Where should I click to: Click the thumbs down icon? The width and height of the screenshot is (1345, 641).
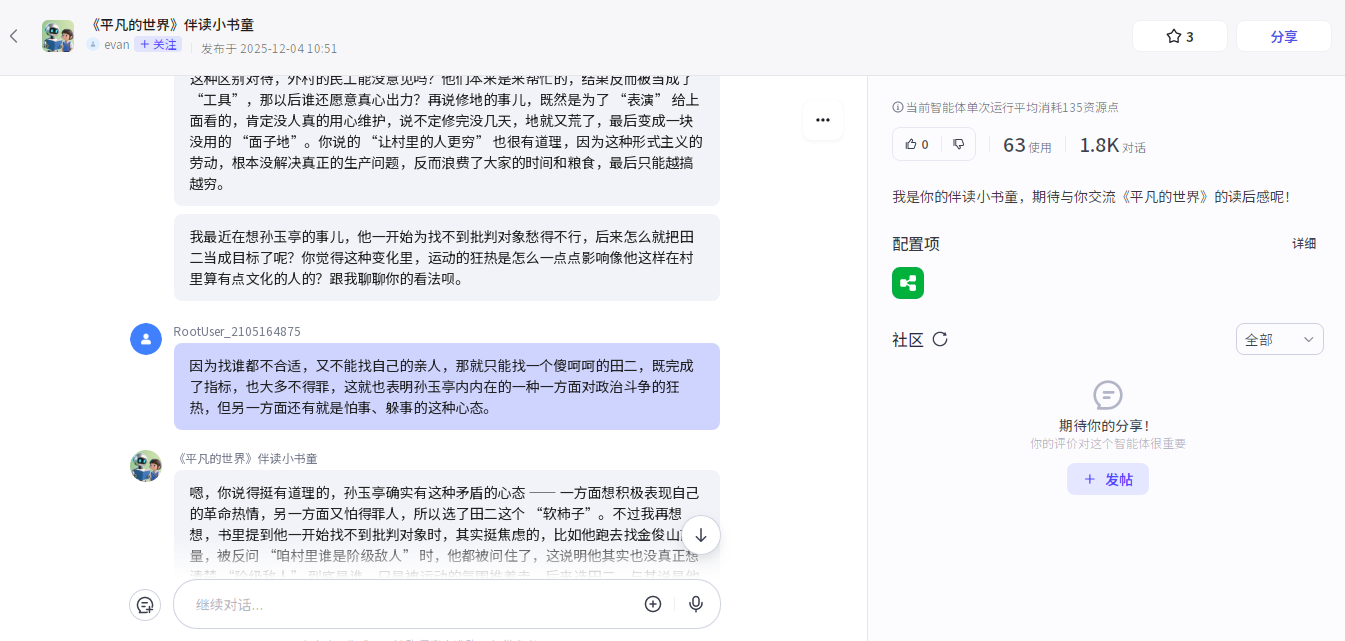[x=958, y=144]
